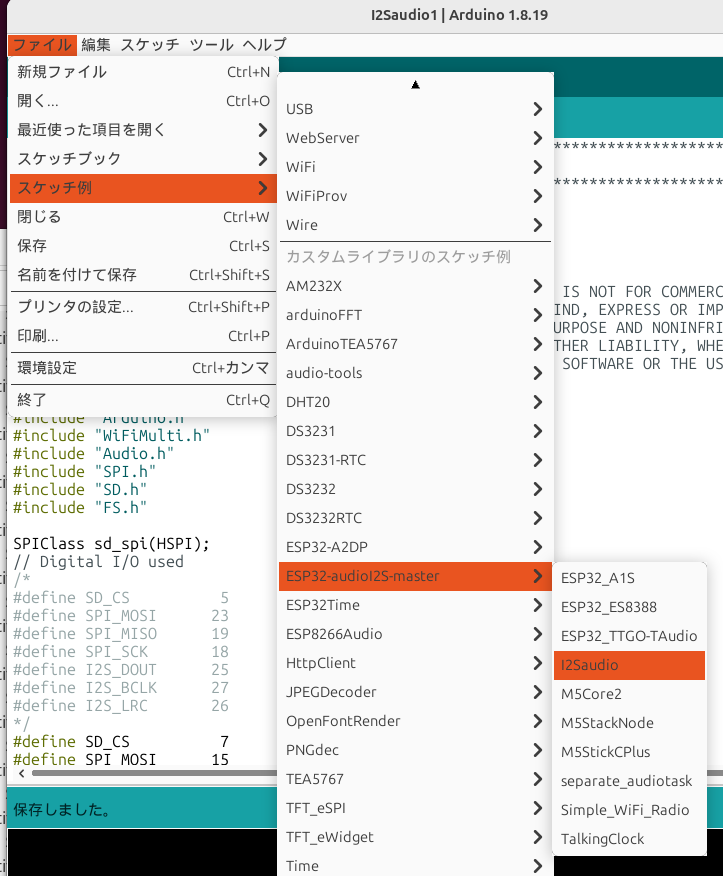Image resolution: width=723 pixels, height=876 pixels.
Task: Expand 最近使った項目を開く submenu
Action: pyautogui.click(x=143, y=130)
